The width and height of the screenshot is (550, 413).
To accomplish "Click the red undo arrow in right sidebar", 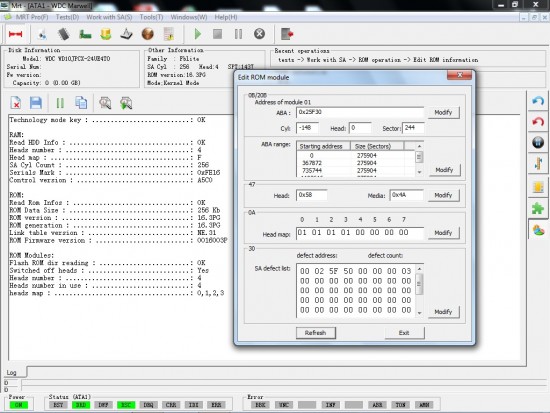I will [538, 122].
